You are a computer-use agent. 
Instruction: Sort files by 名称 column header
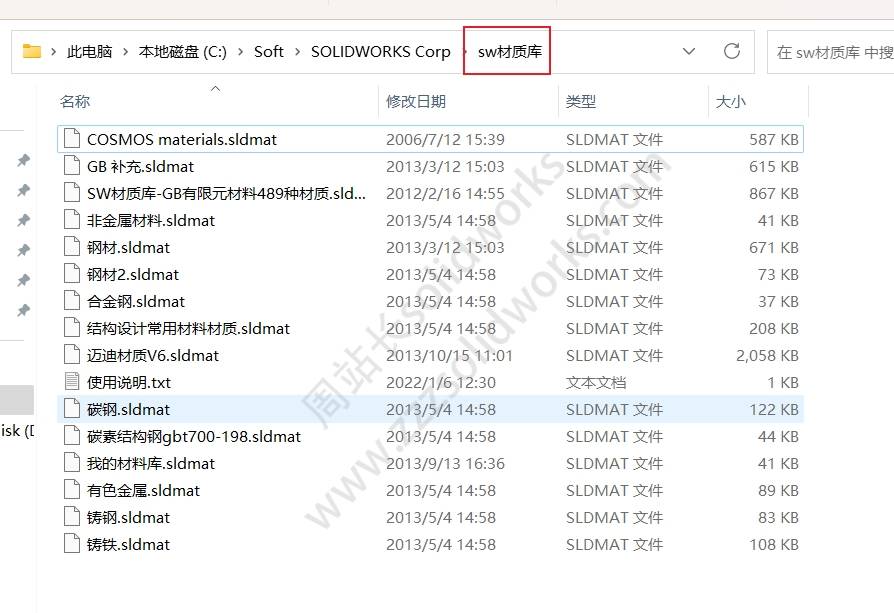click(x=75, y=101)
